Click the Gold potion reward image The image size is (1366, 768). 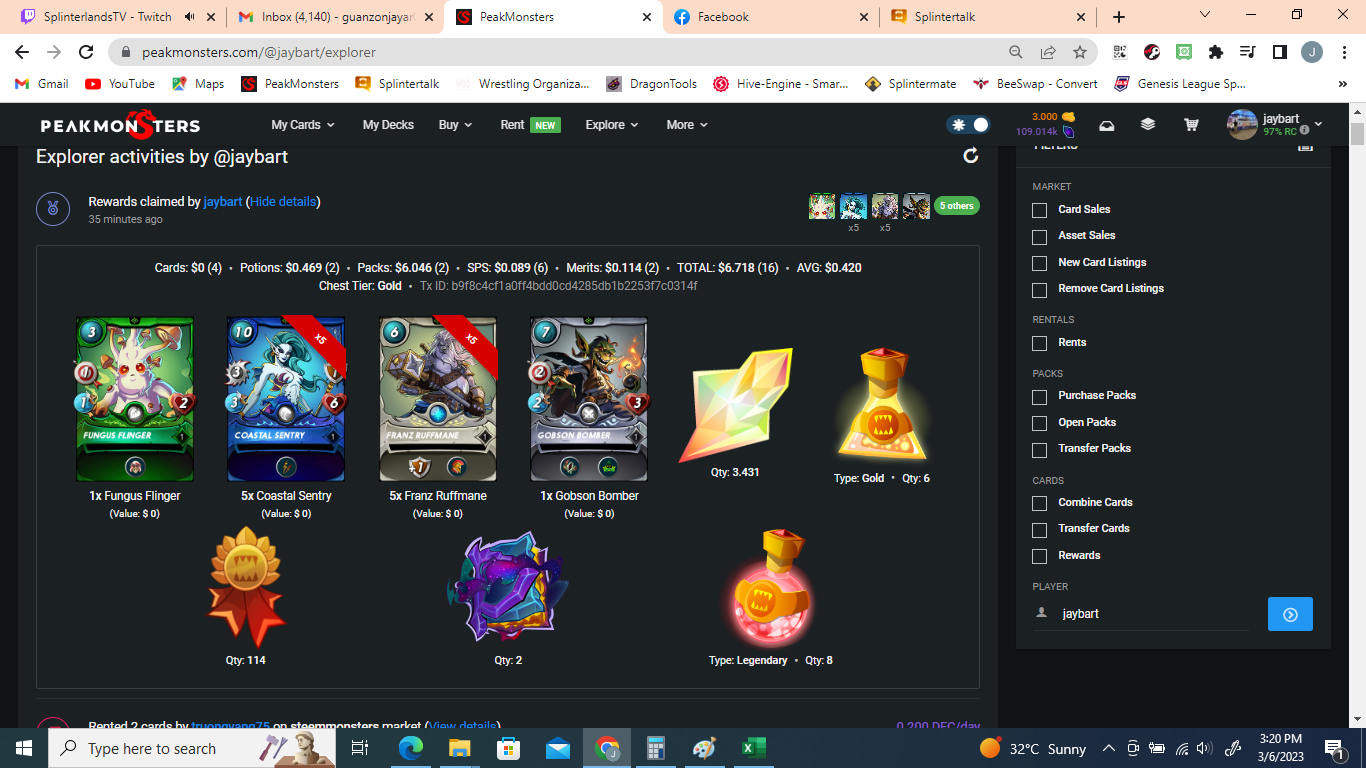point(882,405)
